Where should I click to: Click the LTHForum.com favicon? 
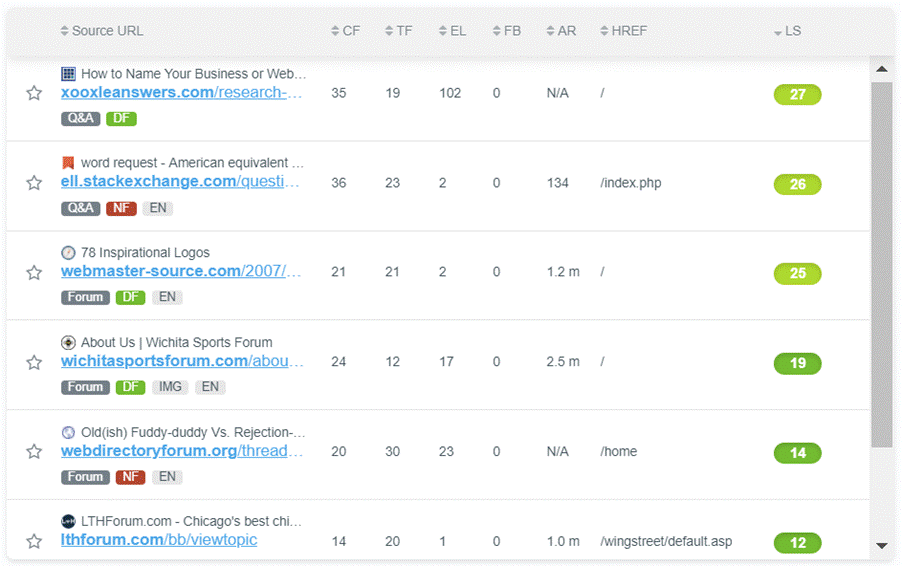coord(68,521)
